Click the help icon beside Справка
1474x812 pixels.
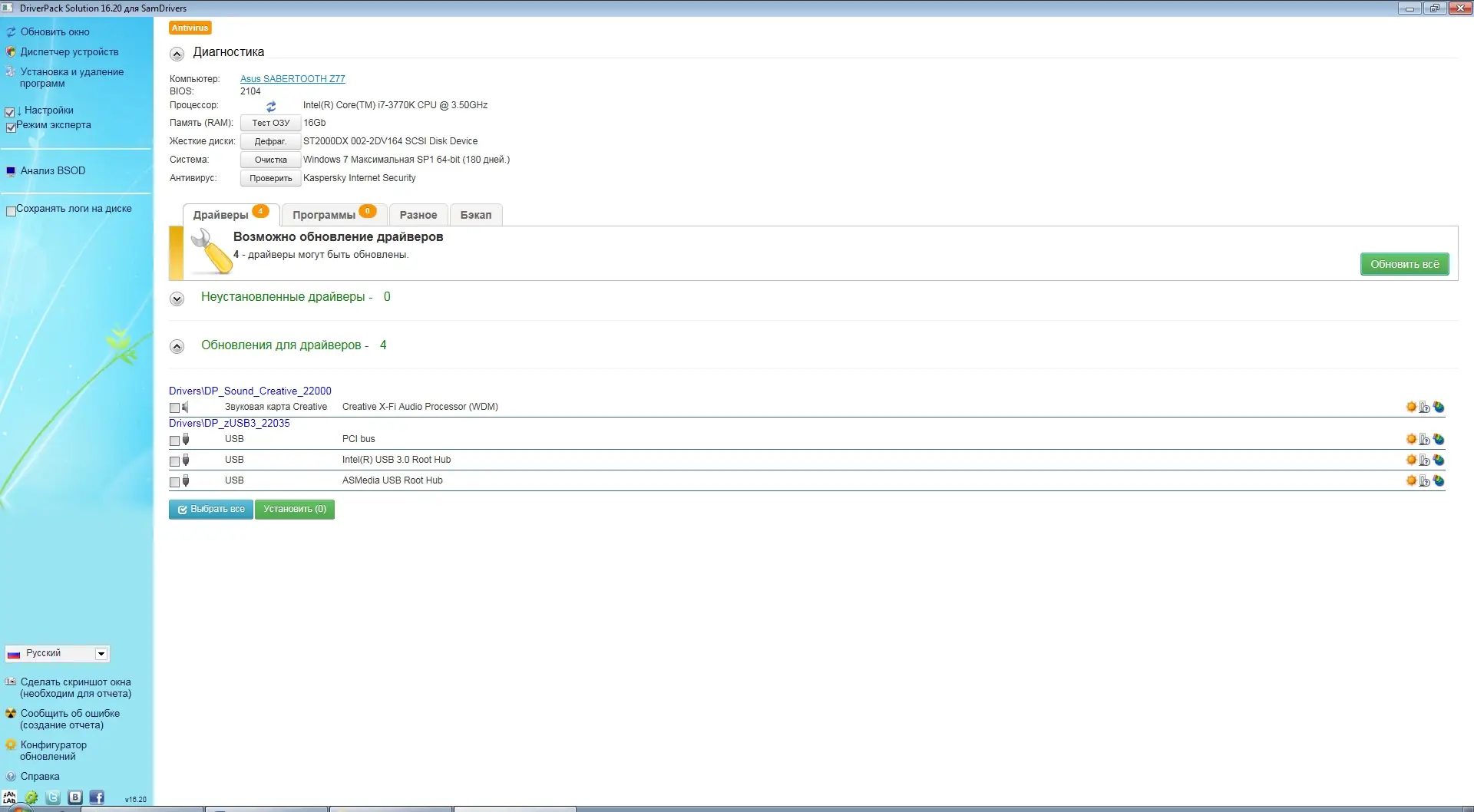(11, 776)
